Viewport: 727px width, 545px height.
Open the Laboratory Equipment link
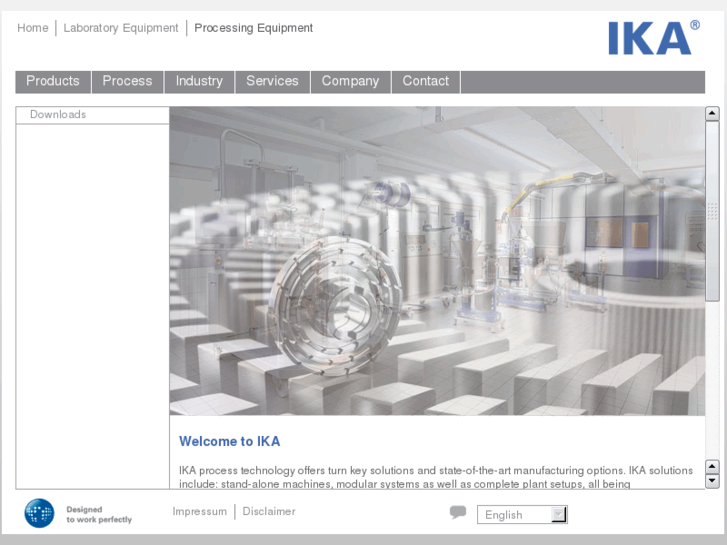pos(121,28)
